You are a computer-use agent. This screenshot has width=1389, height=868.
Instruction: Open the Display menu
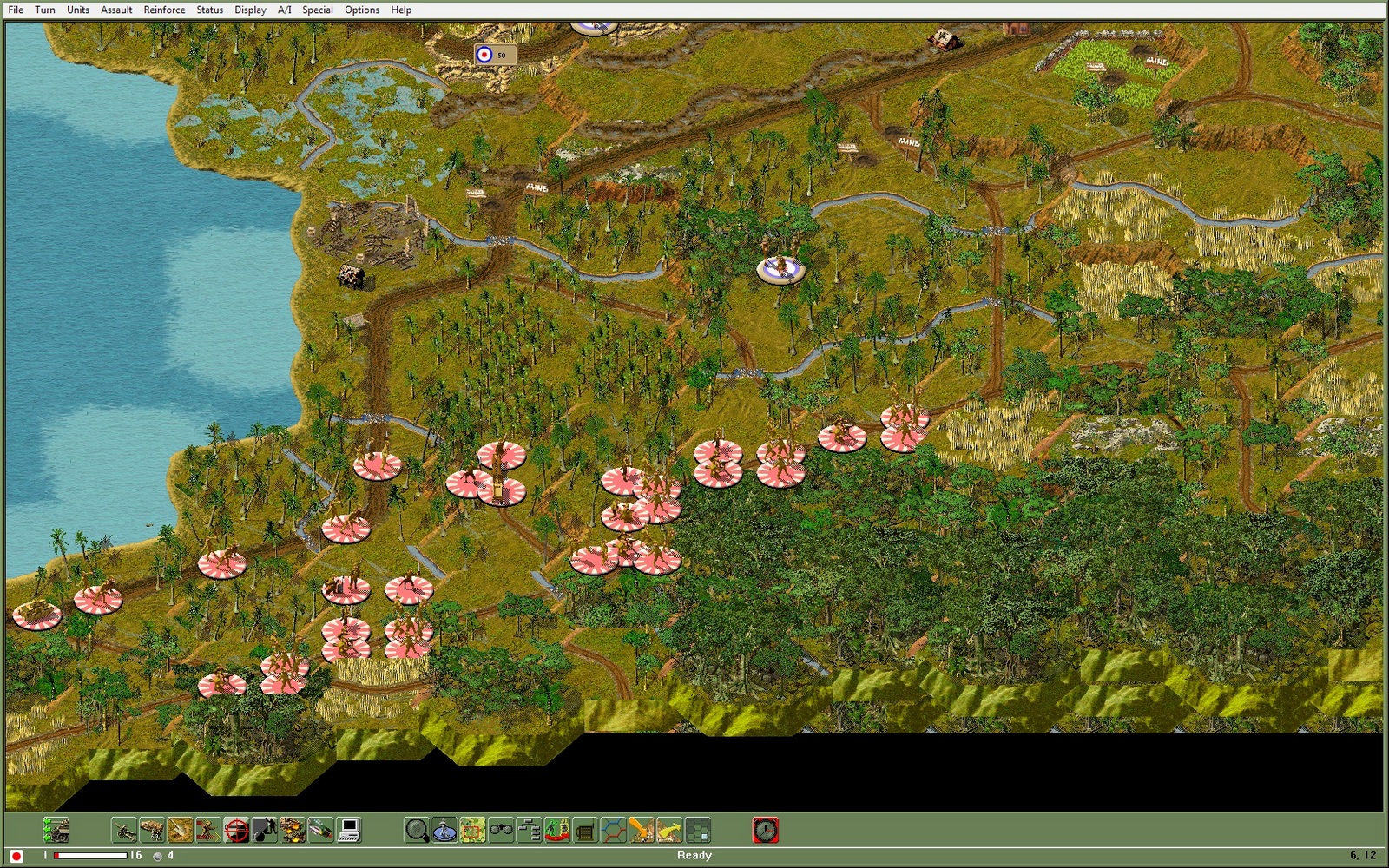(x=250, y=10)
